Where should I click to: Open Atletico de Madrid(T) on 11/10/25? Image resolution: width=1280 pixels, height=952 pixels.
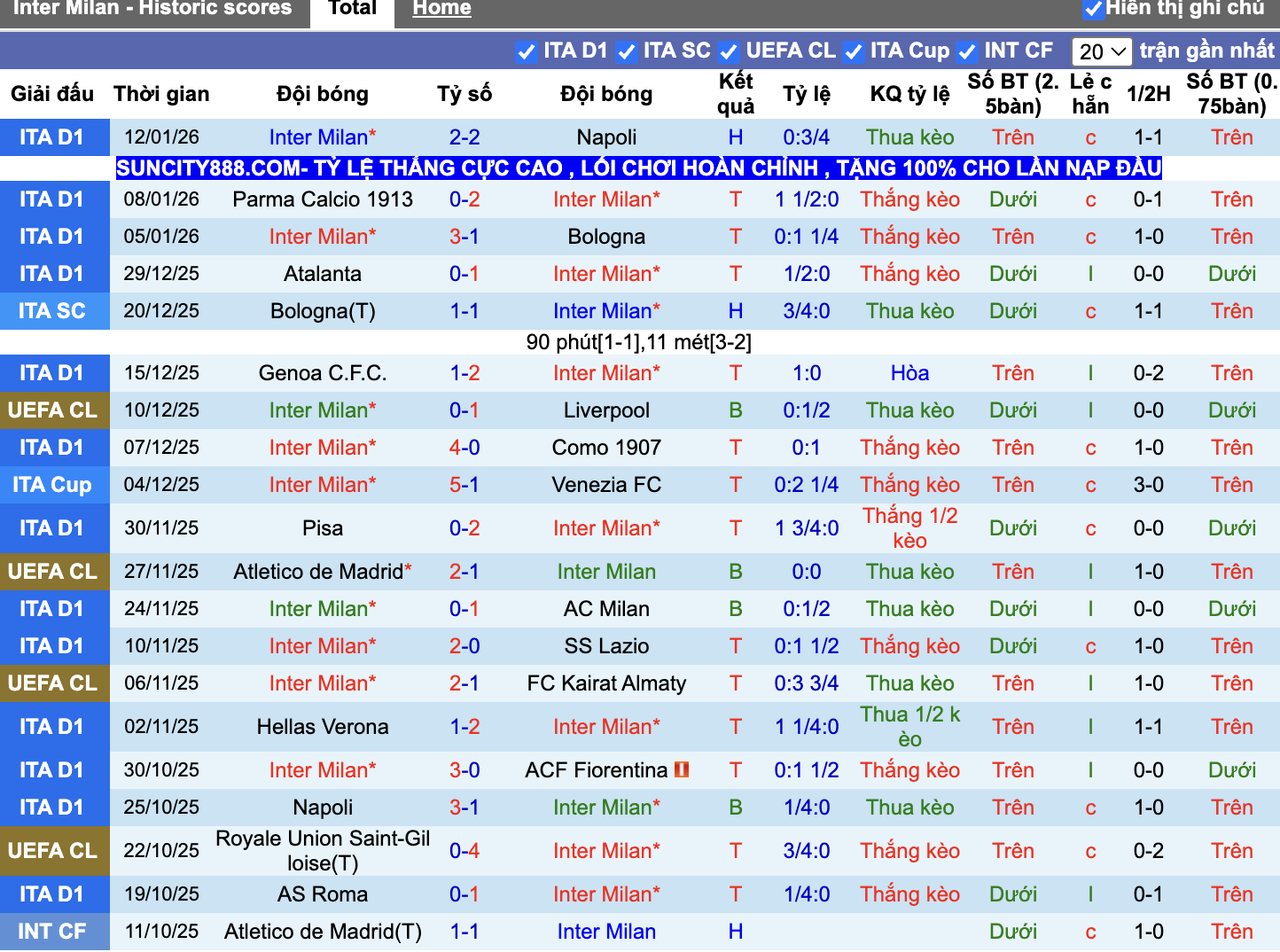[x=323, y=932]
